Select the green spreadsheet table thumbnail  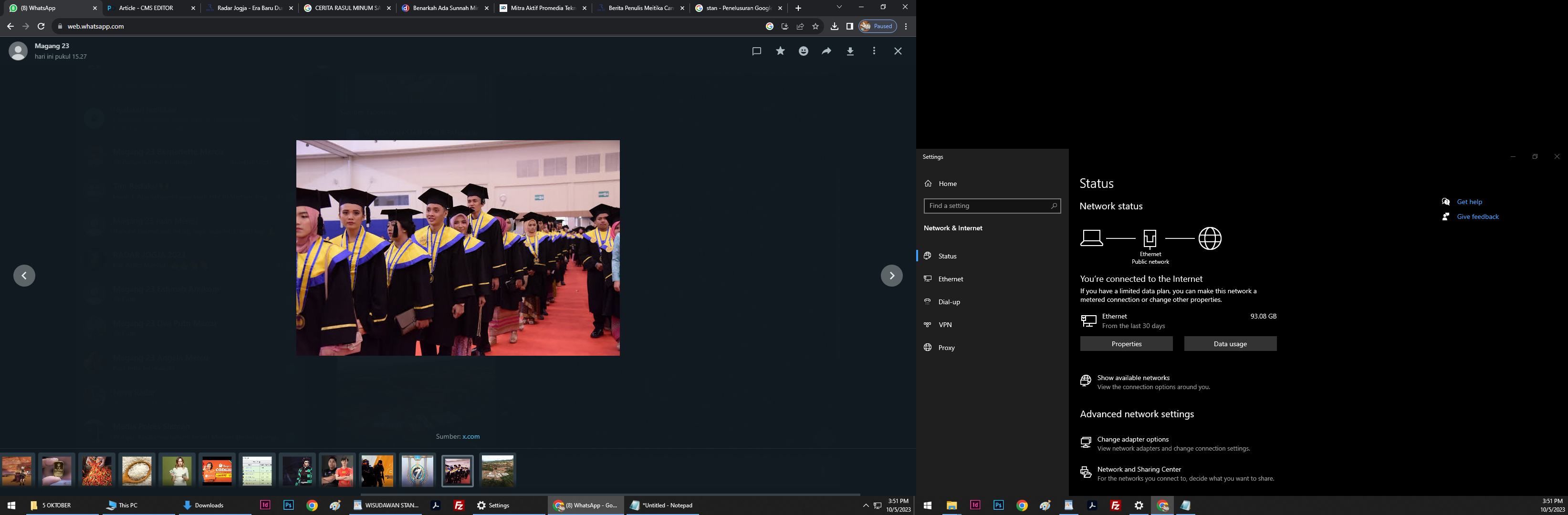point(257,471)
